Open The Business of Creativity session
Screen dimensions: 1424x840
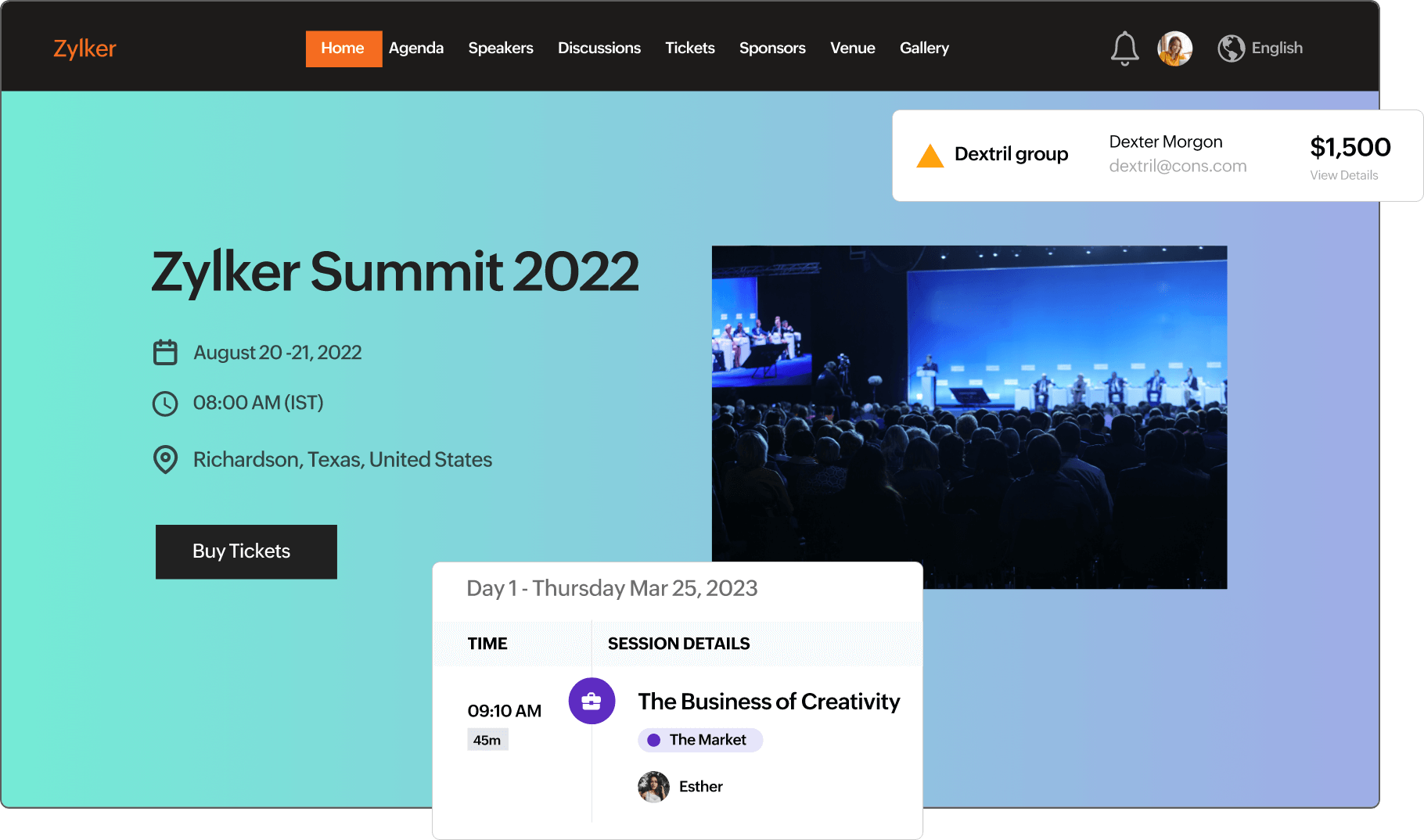768,702
